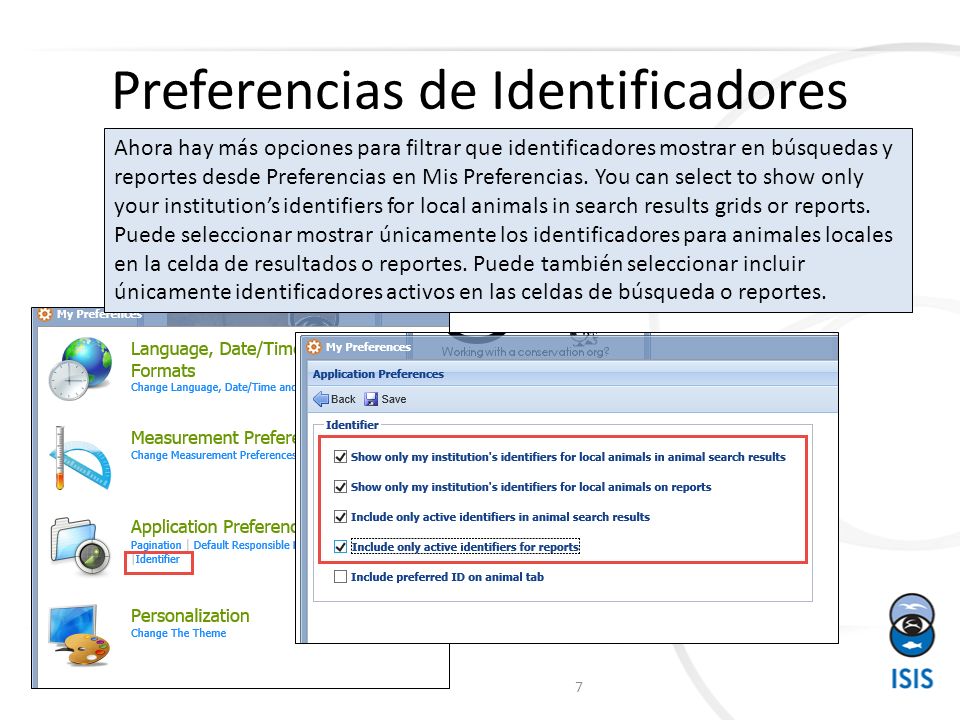Image resolution: width=960 pixels, height=720 pixels.
Task: Open Change Measurement Preferences link
Action: tap(213, 455)
